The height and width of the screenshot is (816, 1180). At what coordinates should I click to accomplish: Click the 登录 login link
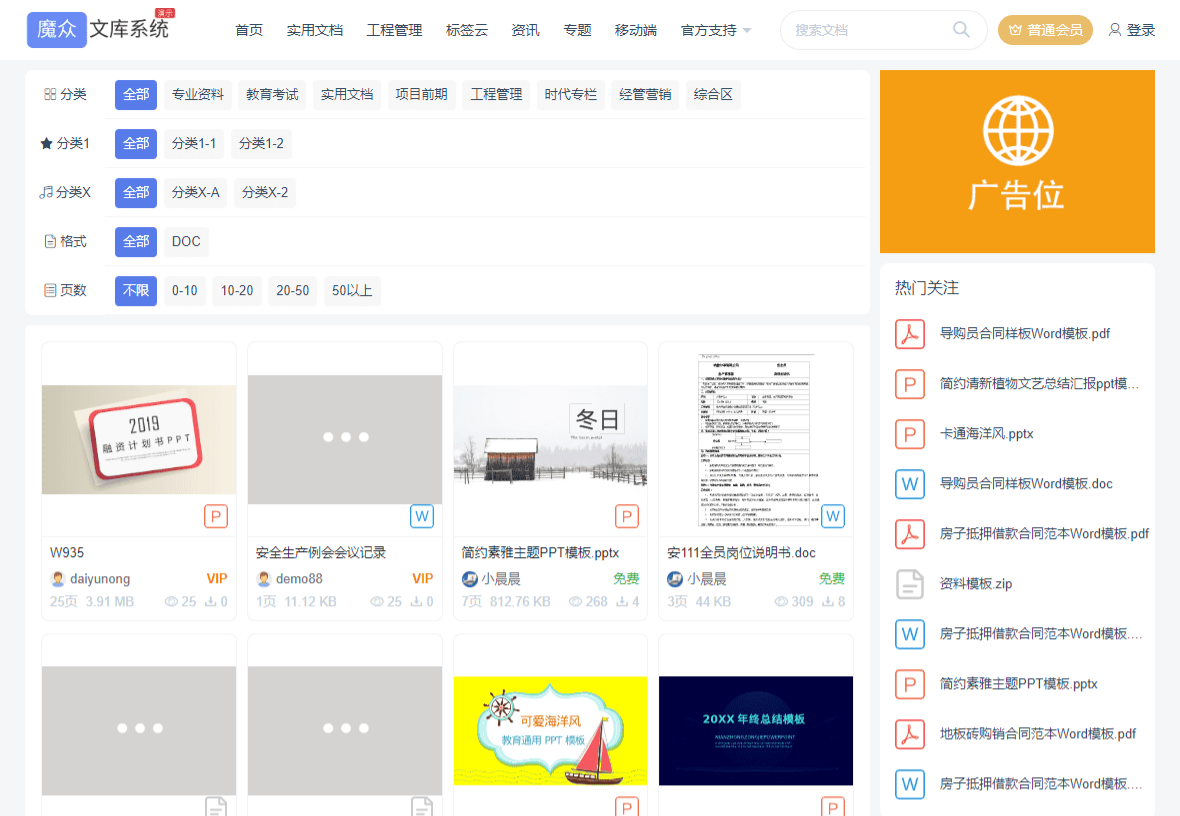pyautogui.click(x=1131, y=30)
